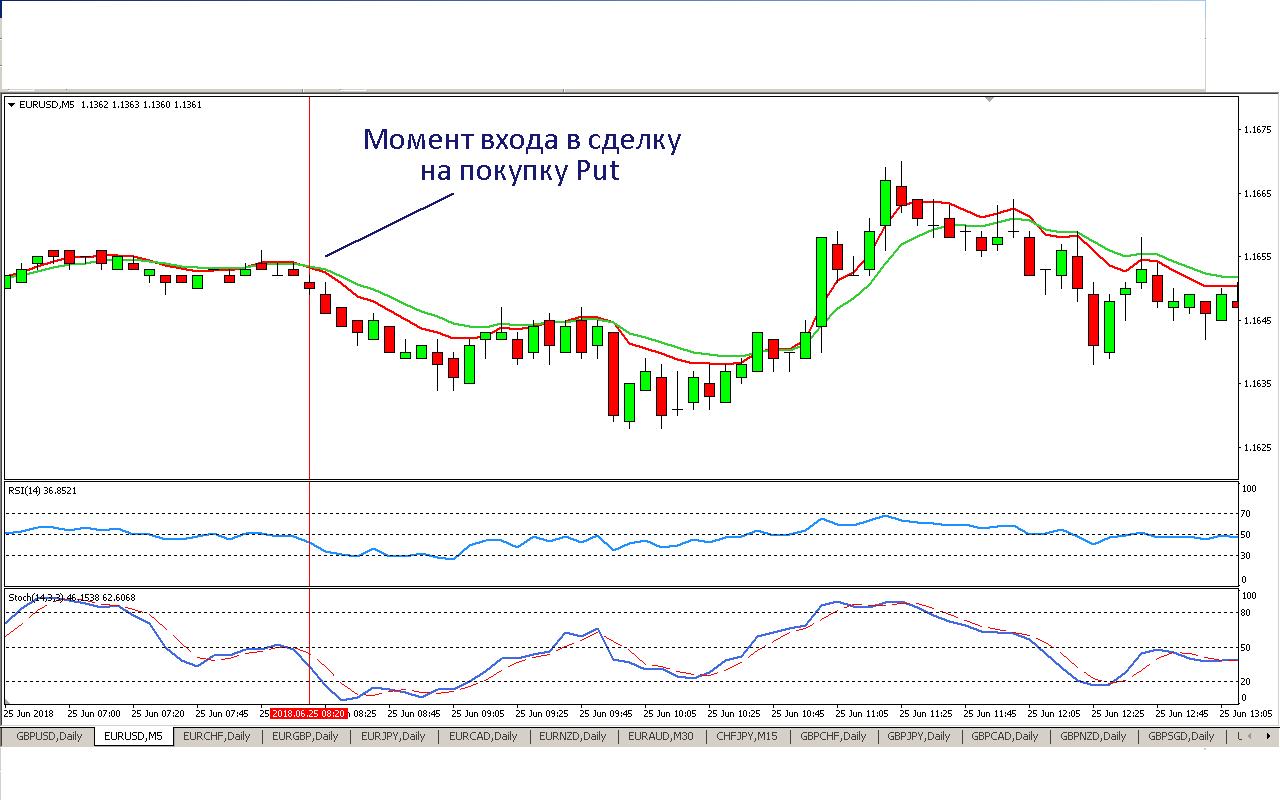Select the GBPCHF,Daily tab
1280x800 pixels.
(x=833, y=736)
